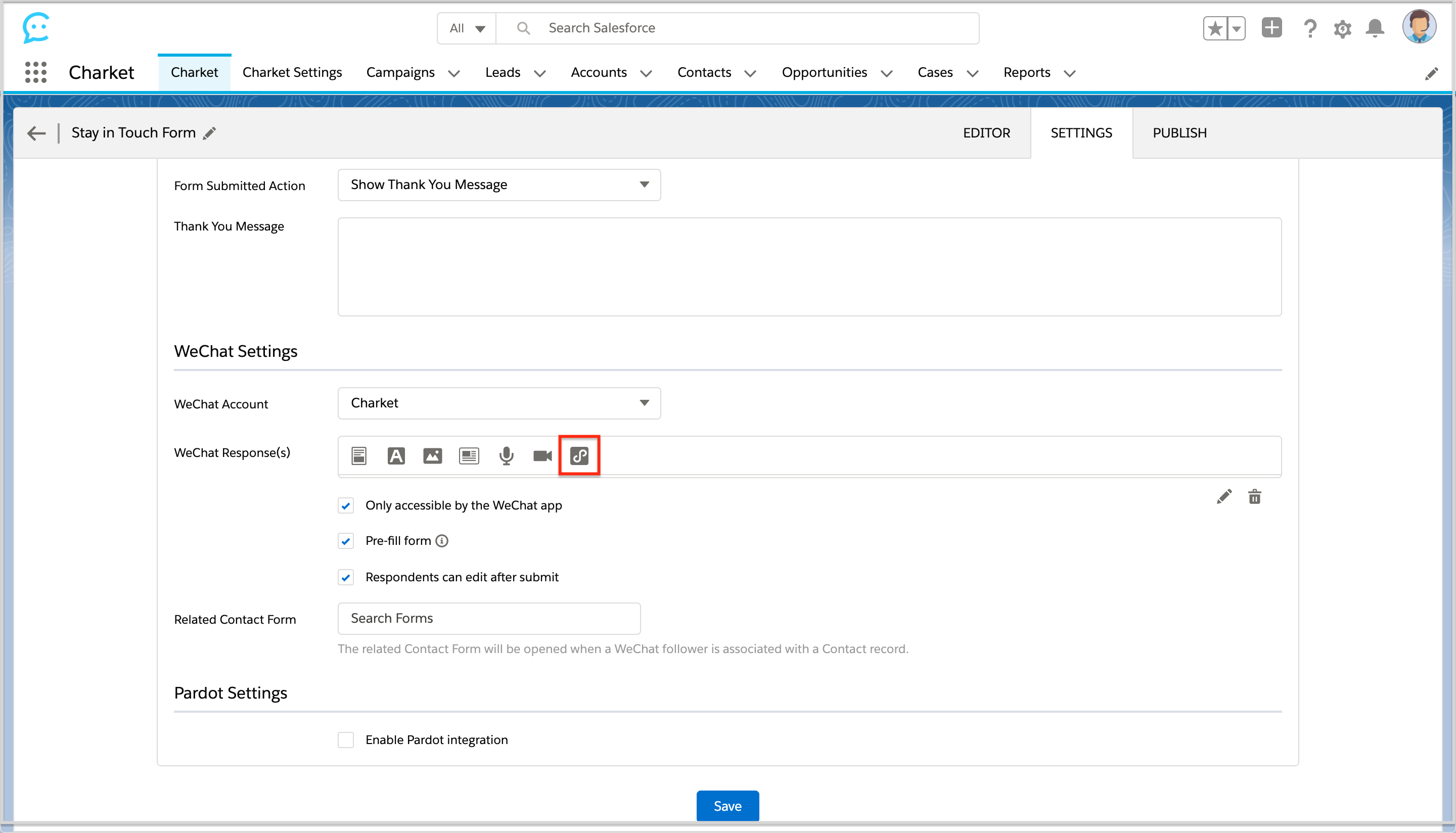Image resolution: width=1456 pixels, height=833 pixels.
Task: Go back using the left arrow
Action: pyautogui.click(x=36, y=133)
